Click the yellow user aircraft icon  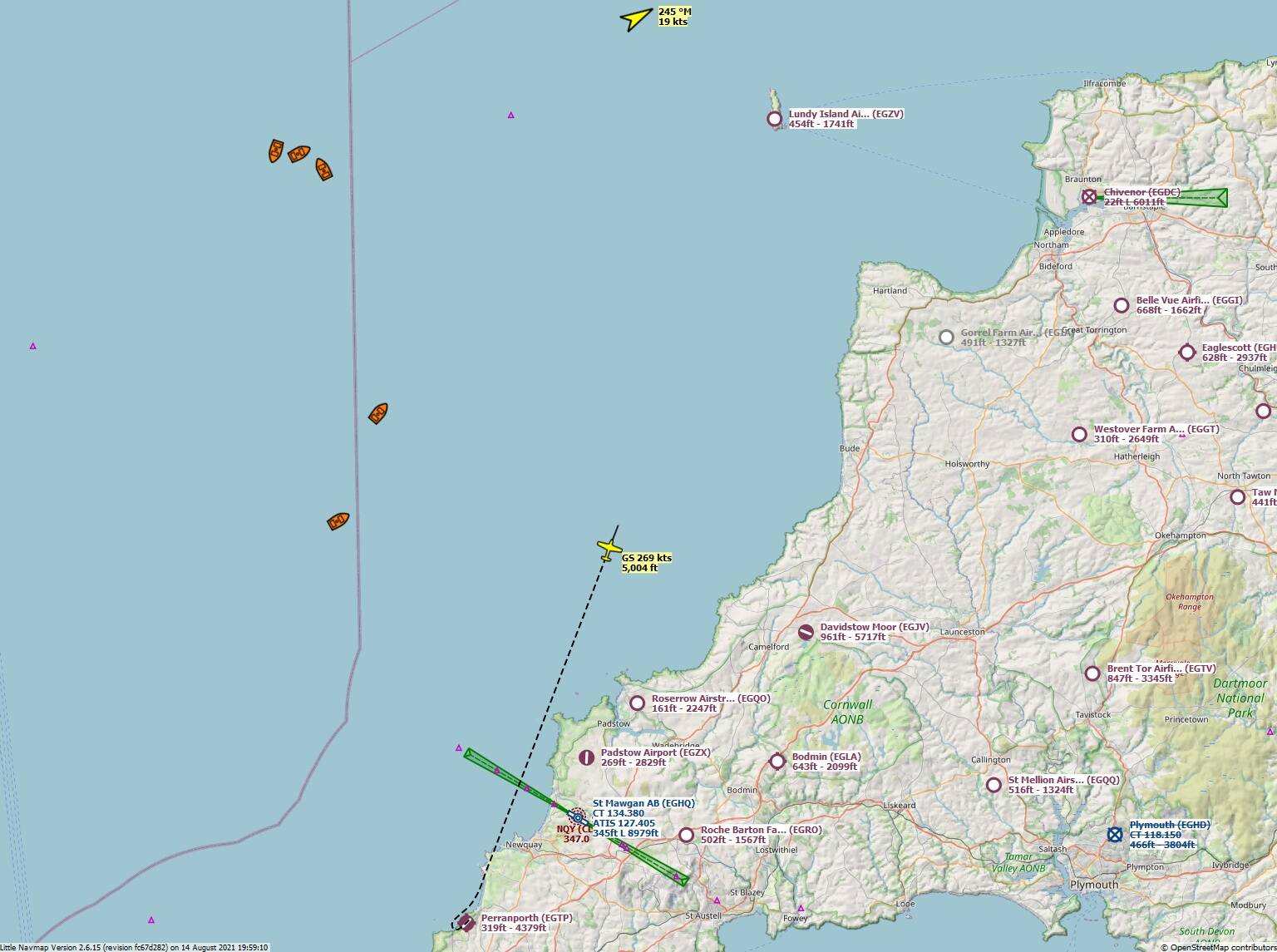[x=609, y=550]
